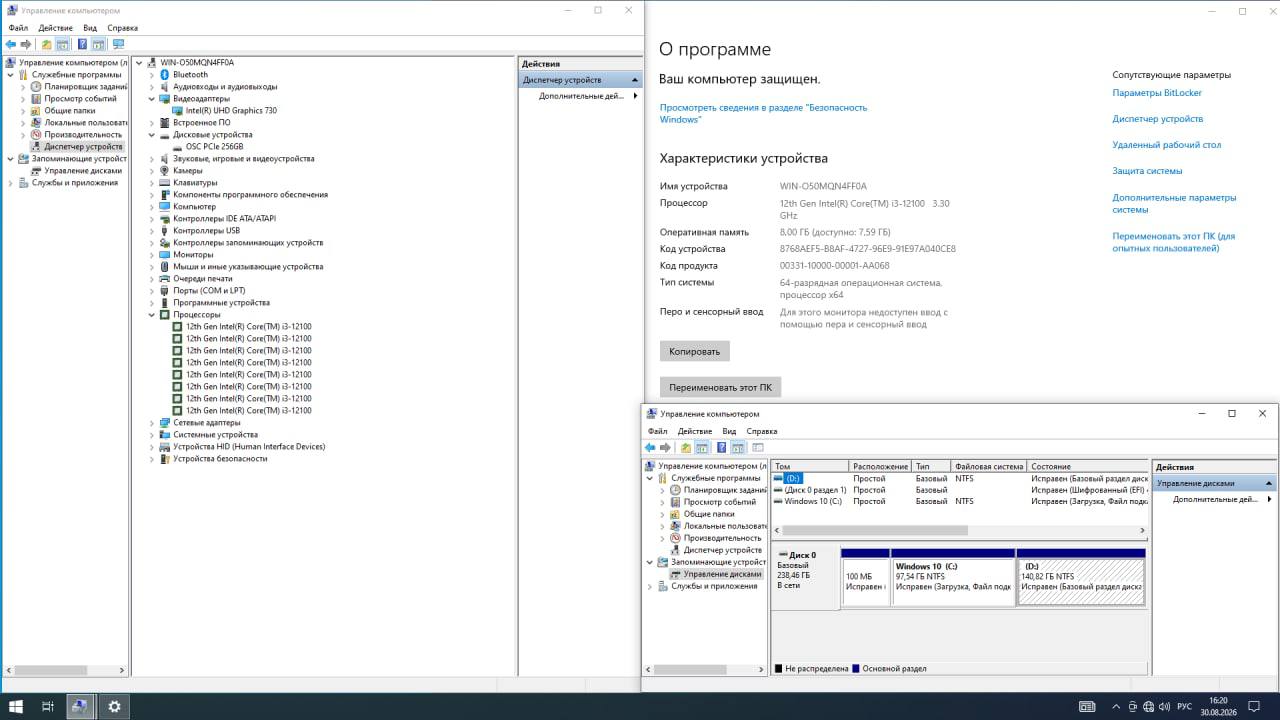This screenshot has height=720, width=1280.
Task: Open help via the question mark icon above the device tree
Action: pyautogui.click(x=82, y=44)
